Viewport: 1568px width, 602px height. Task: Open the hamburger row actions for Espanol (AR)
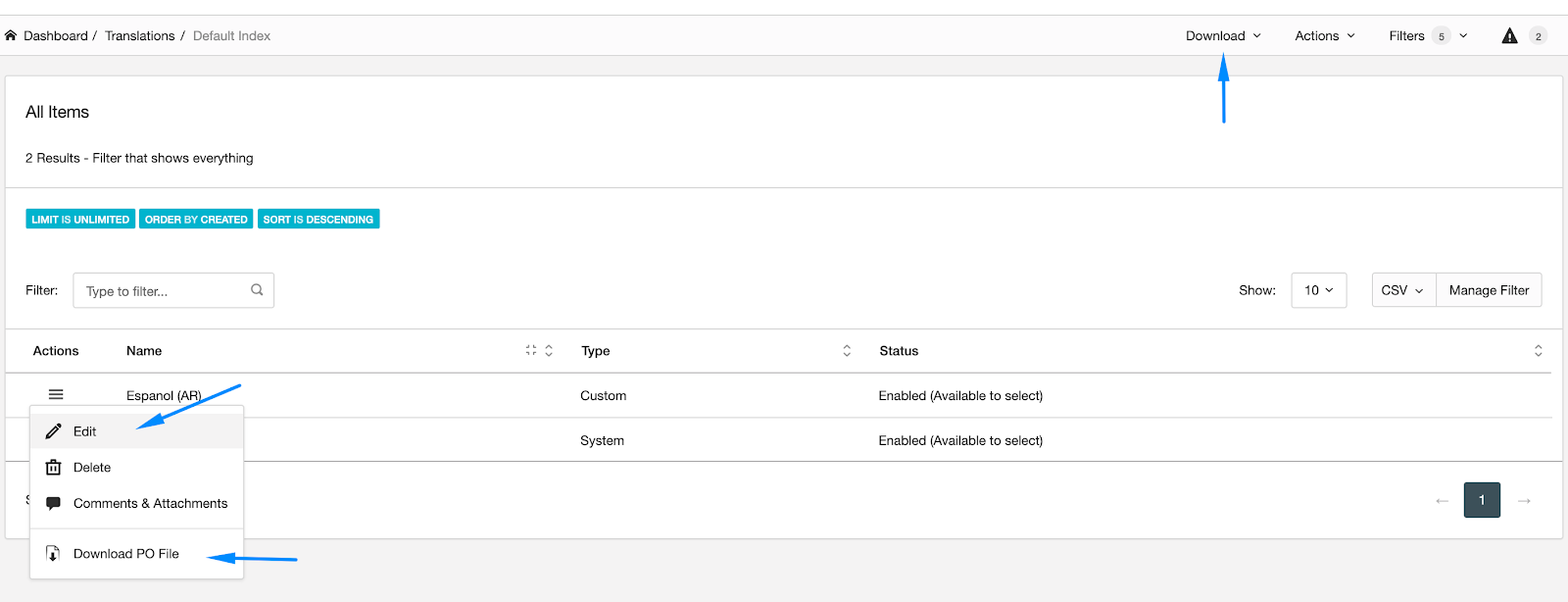[x=56, y=394]
